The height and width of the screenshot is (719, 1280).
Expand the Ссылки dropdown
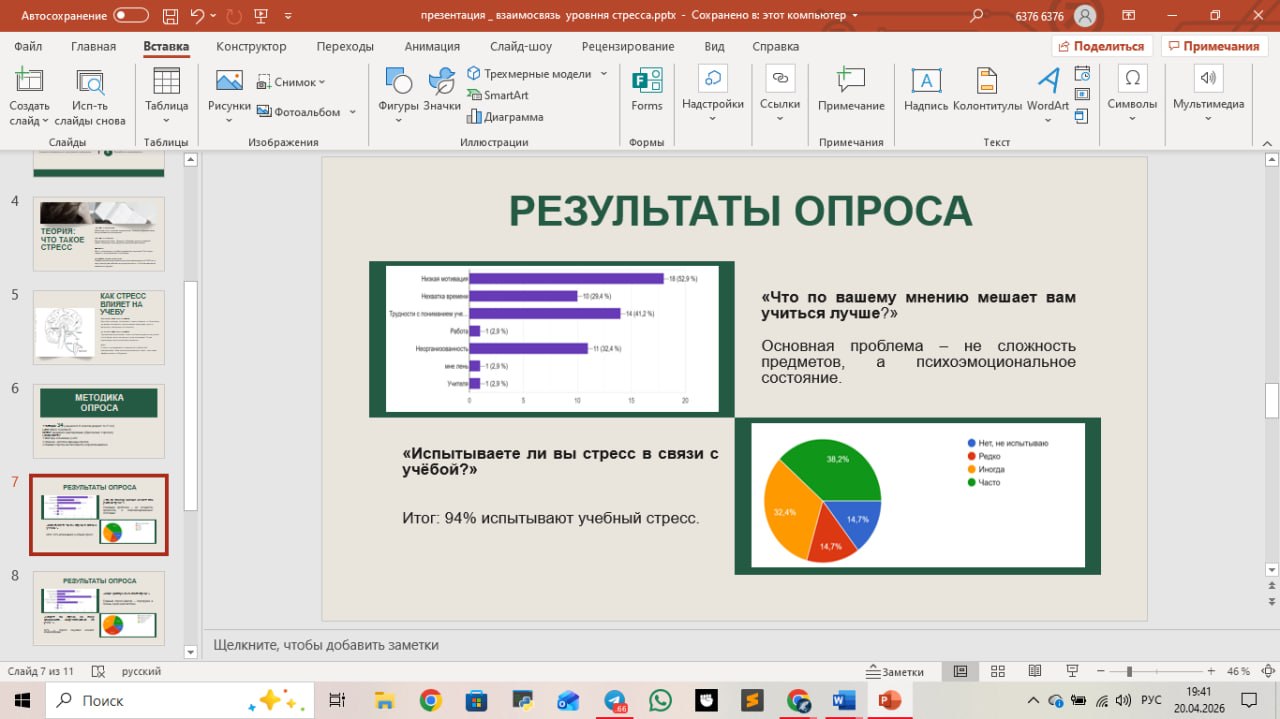pos(780,119)
